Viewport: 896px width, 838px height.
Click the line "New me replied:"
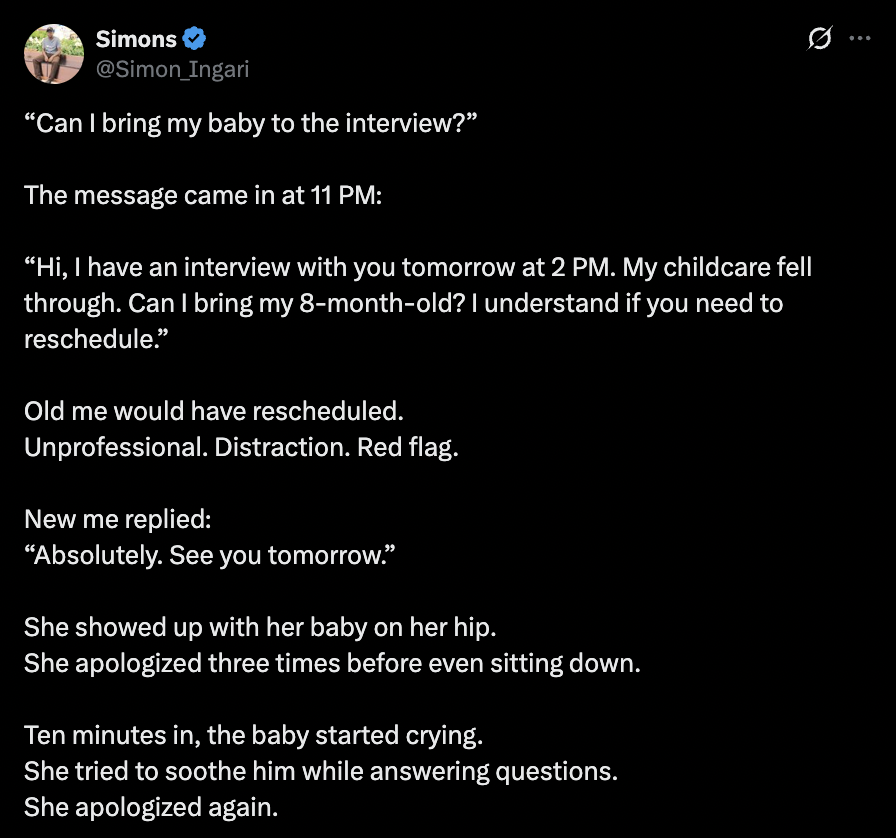pyautogui.click(x=117, y=520)
